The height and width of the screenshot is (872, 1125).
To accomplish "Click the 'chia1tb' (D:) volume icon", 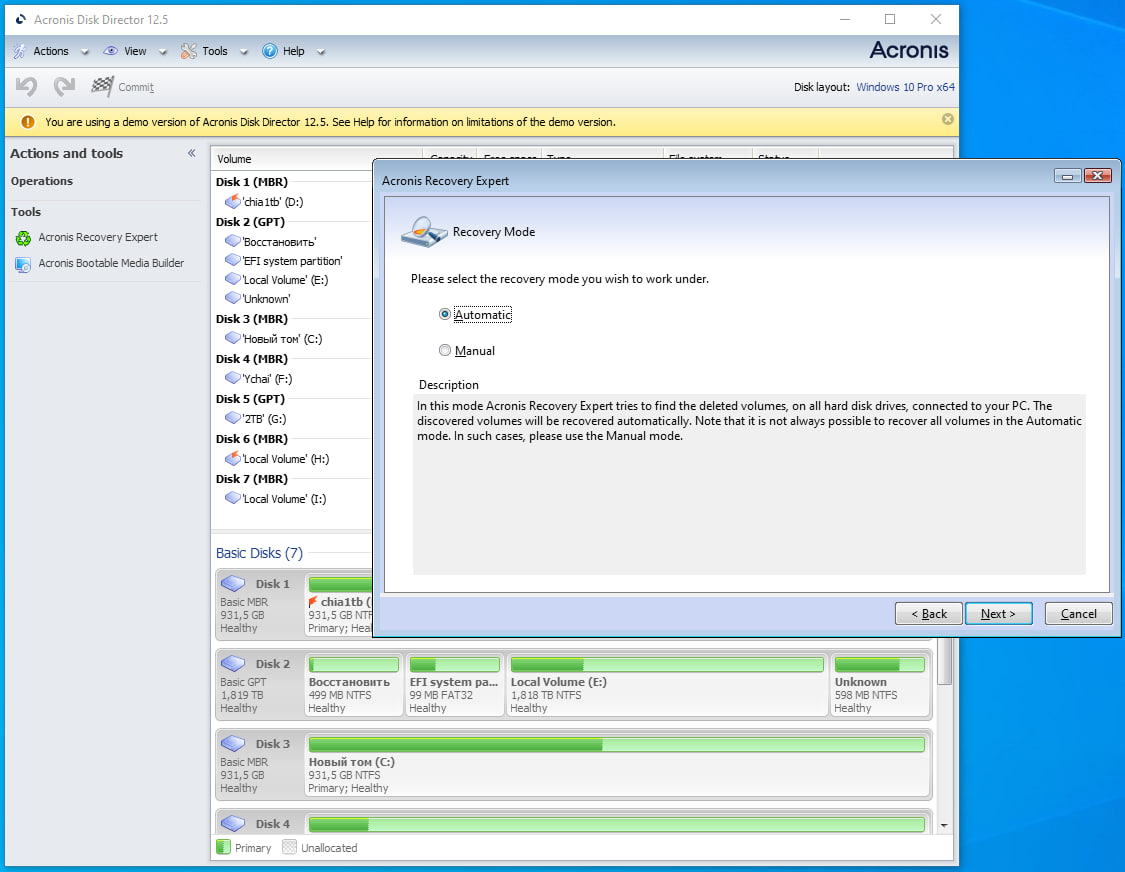I will coord(232,201).
